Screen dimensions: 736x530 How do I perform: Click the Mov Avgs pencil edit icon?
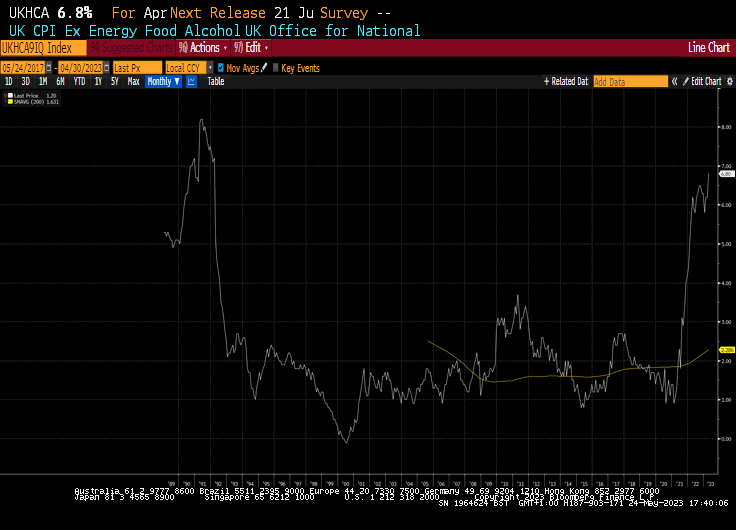pyautogui.click(x=264, y=68)
